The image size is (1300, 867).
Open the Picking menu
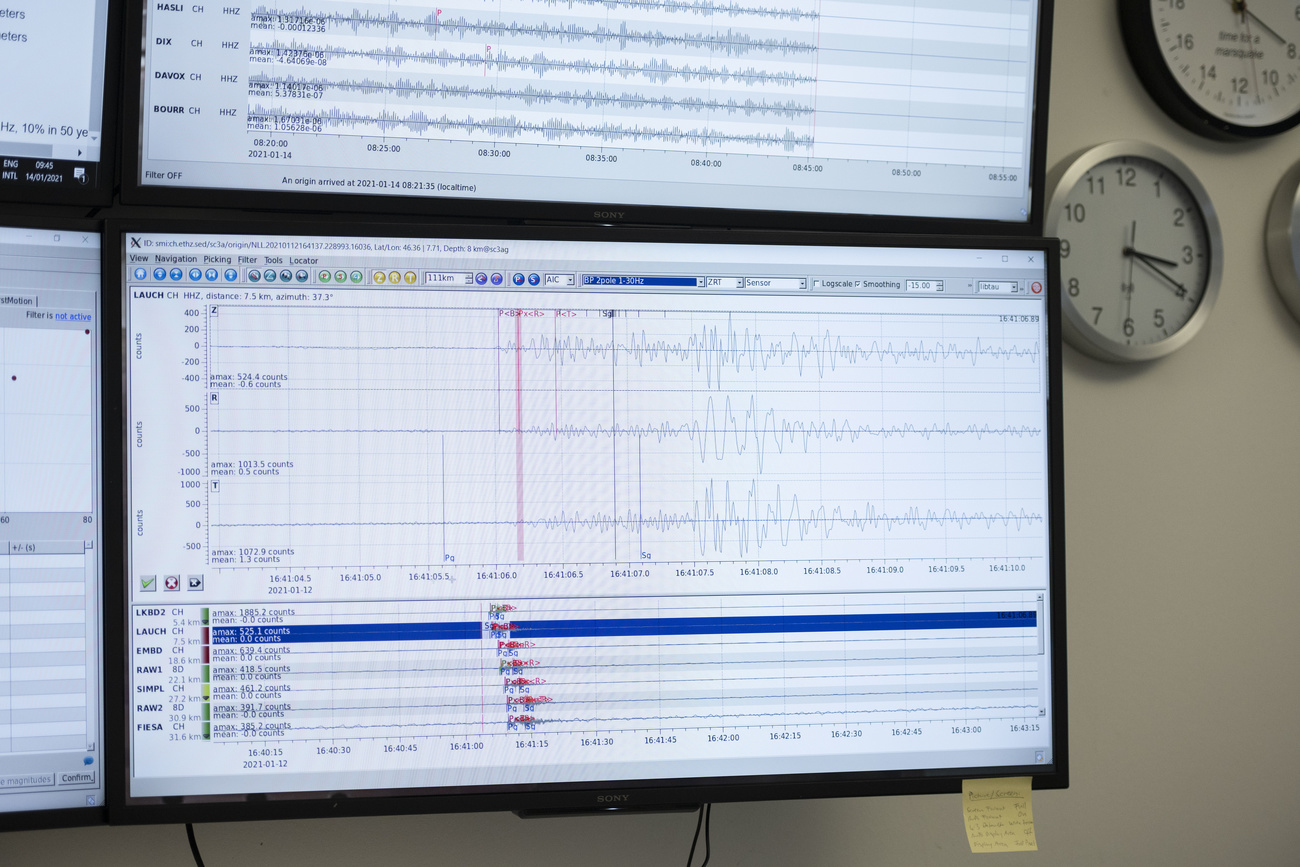click(x=217, y=260)
